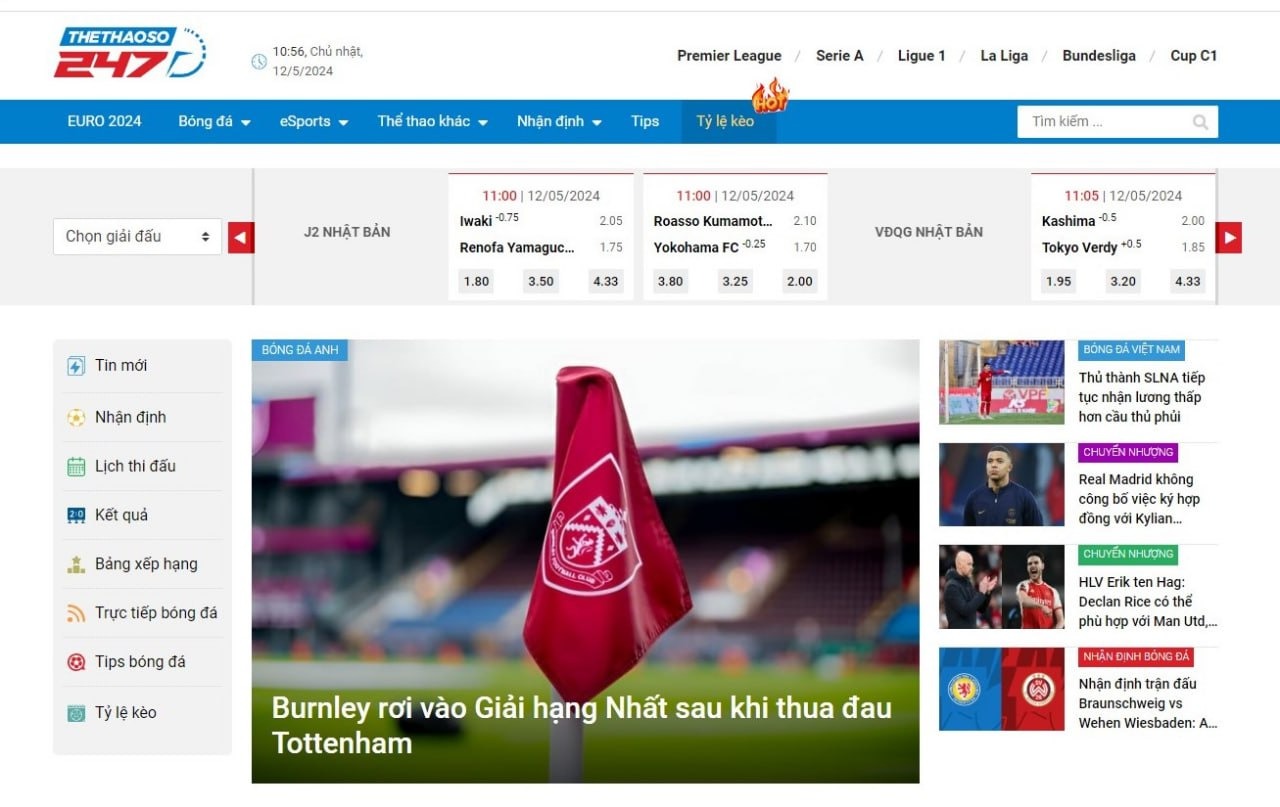Viewport: 1280px width, 807px height.
Task: Open the Ligue 1 link
Action: (x=921, y=56)
